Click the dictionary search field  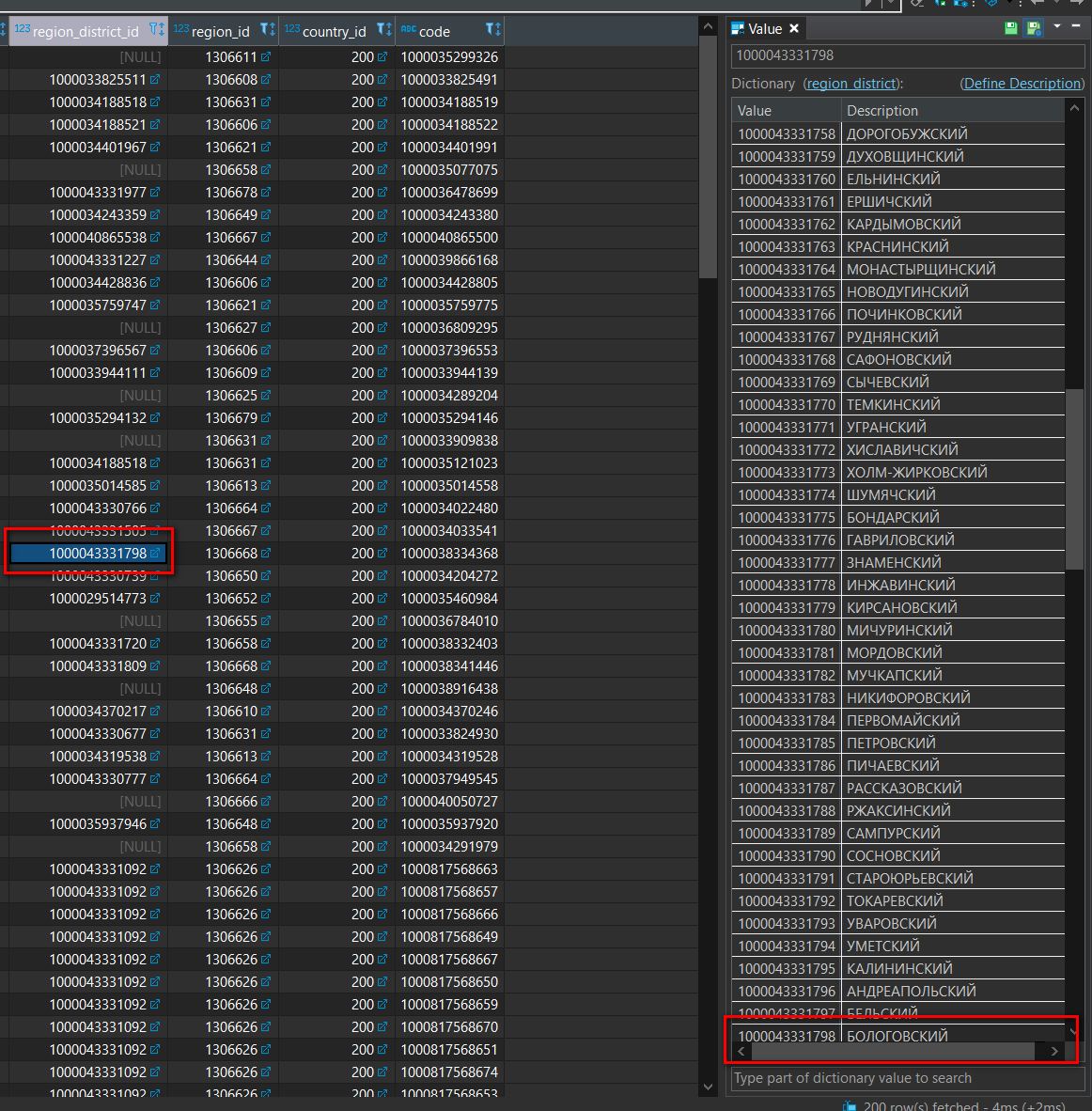[x=908, y=1078]
